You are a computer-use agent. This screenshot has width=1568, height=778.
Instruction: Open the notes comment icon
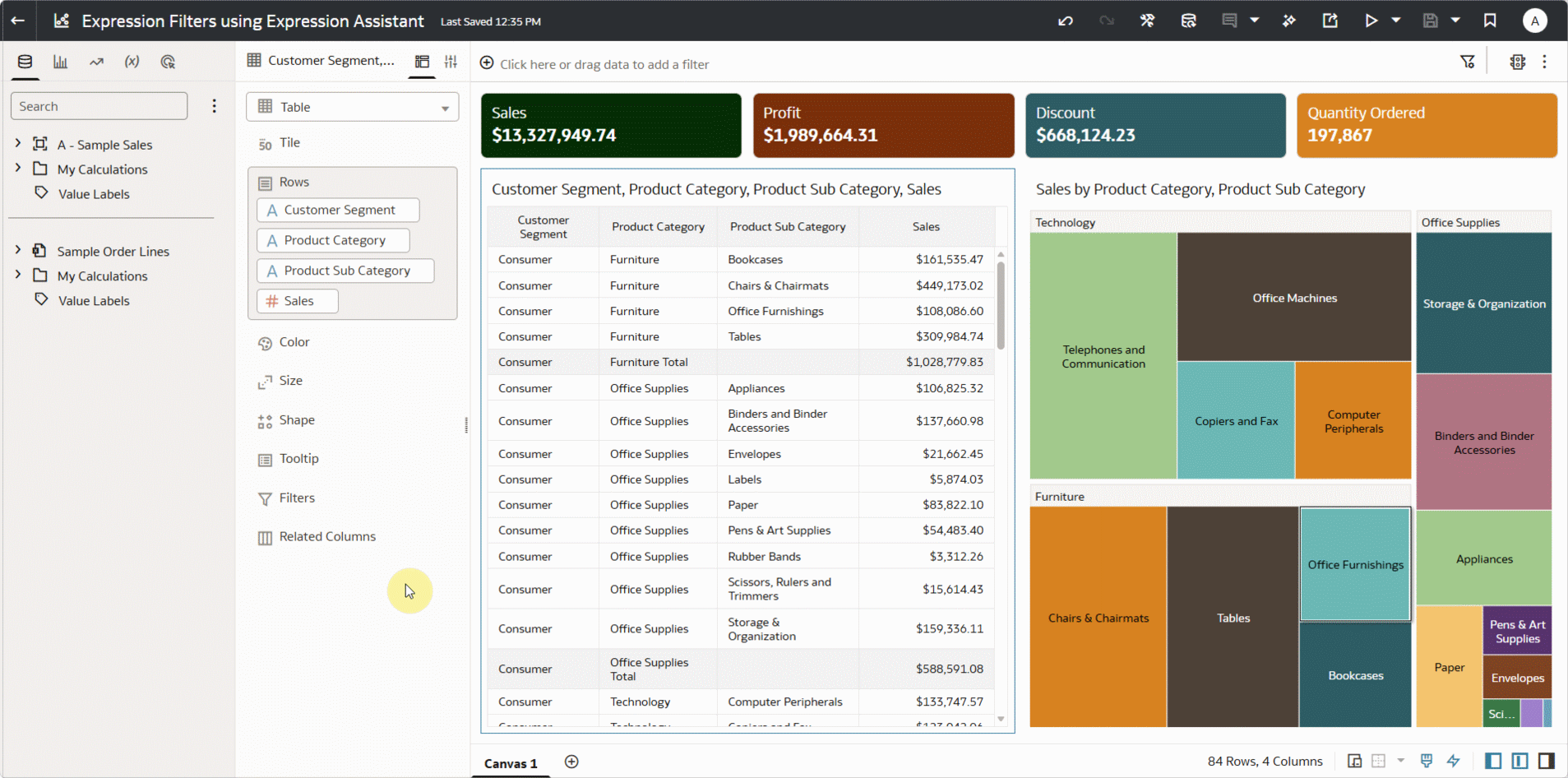(x=1229, y=21)
